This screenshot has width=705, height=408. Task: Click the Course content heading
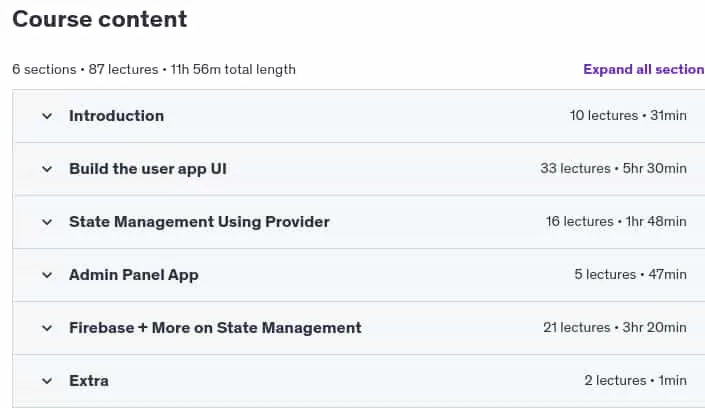(x=99, y=19)
